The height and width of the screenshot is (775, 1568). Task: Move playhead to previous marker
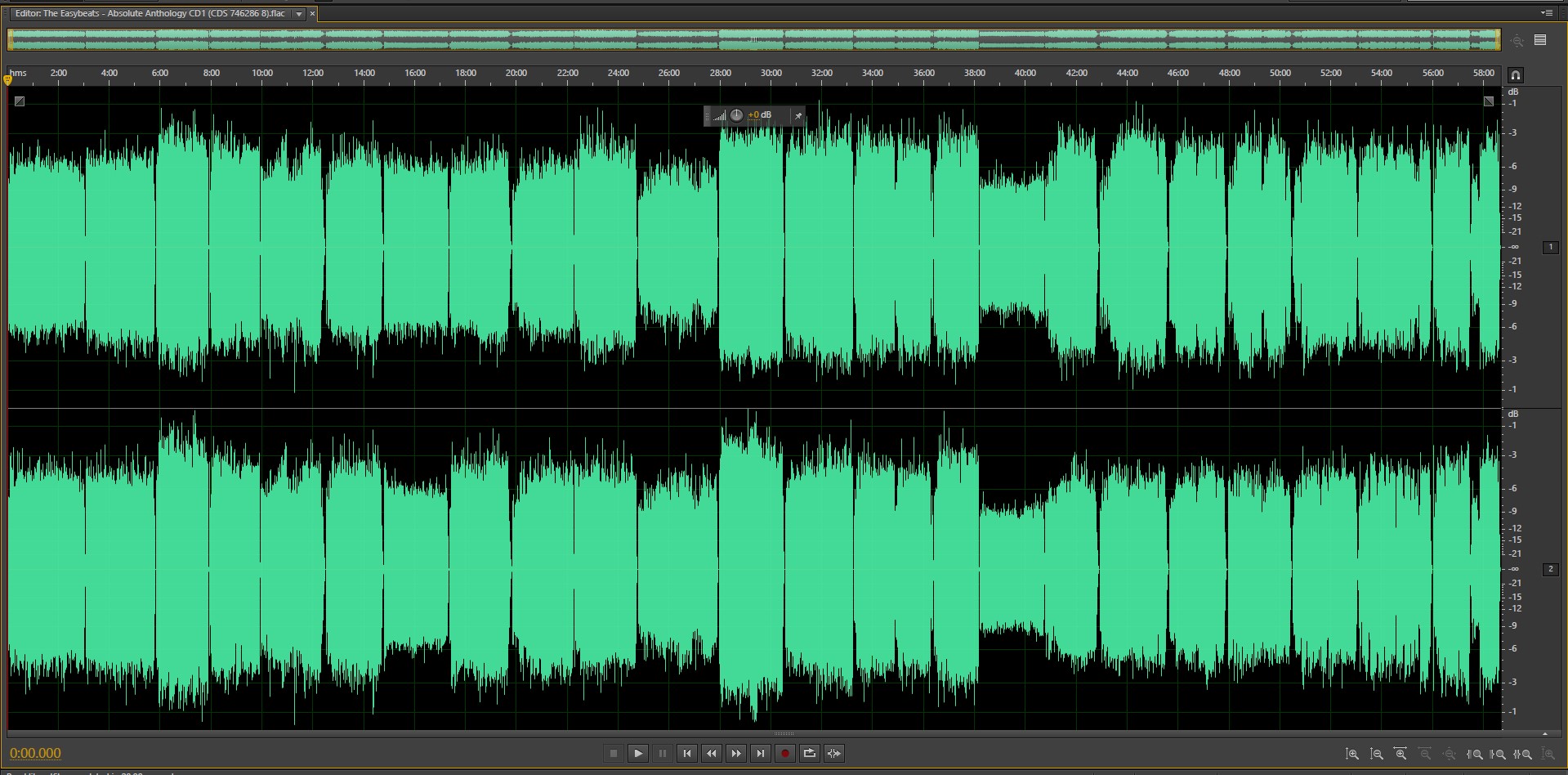point(686,753)
